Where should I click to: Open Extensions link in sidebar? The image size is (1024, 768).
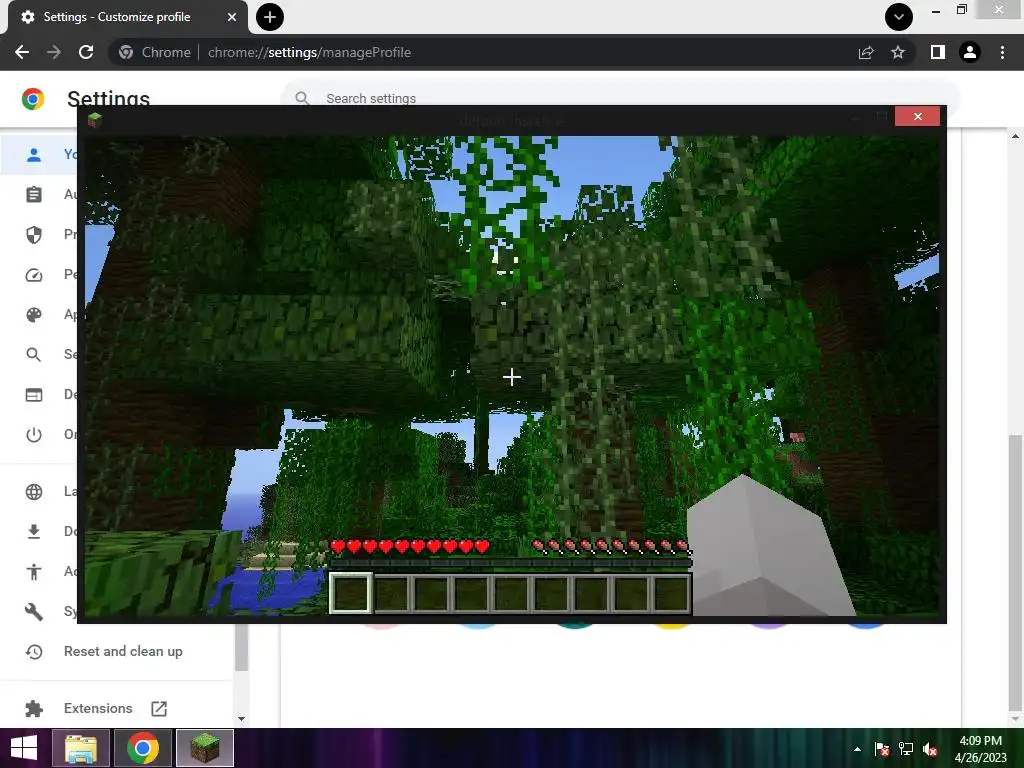coord(98,709)
